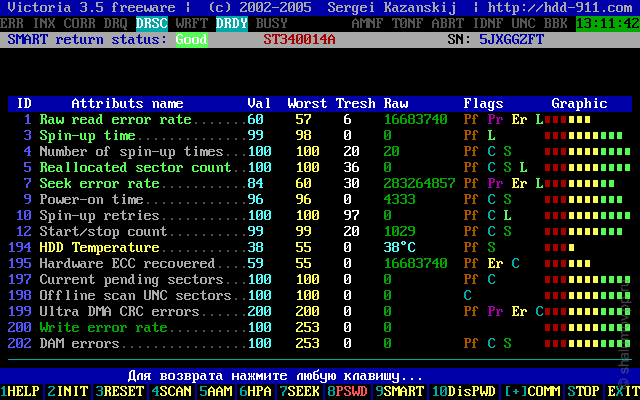Click the Worst column header
This screenshot has width=640, height=400.
tap(307, 104)
